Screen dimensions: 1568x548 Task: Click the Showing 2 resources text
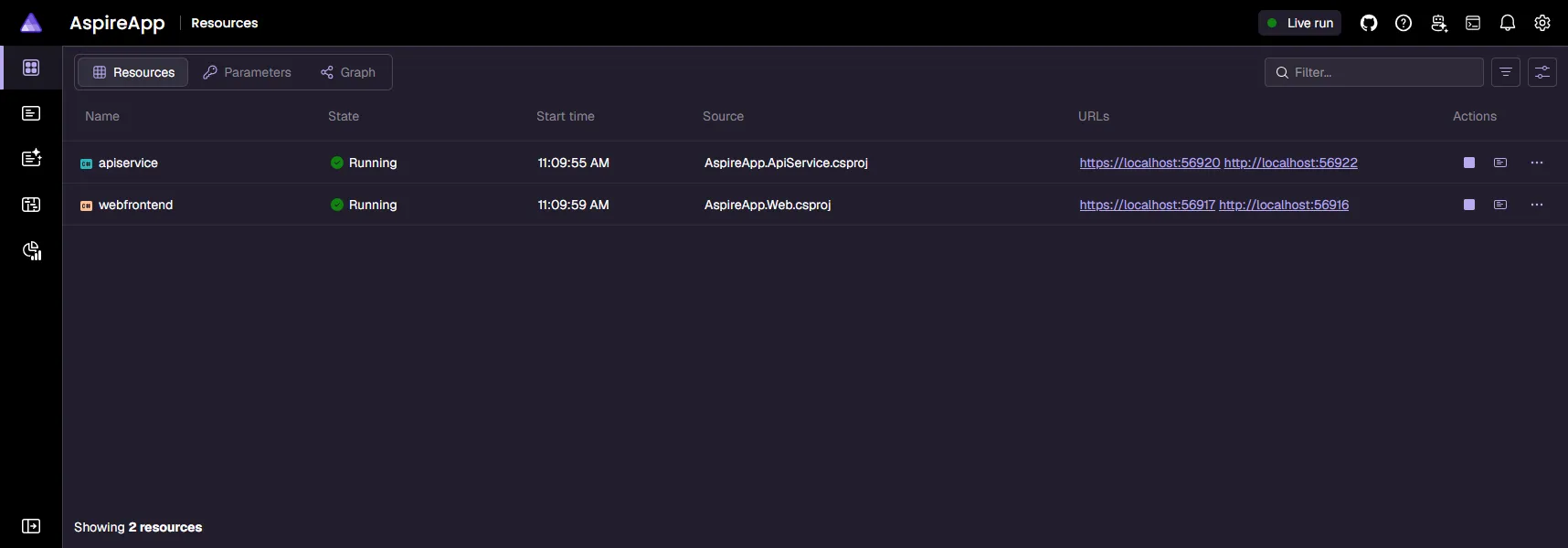(138, 527)
